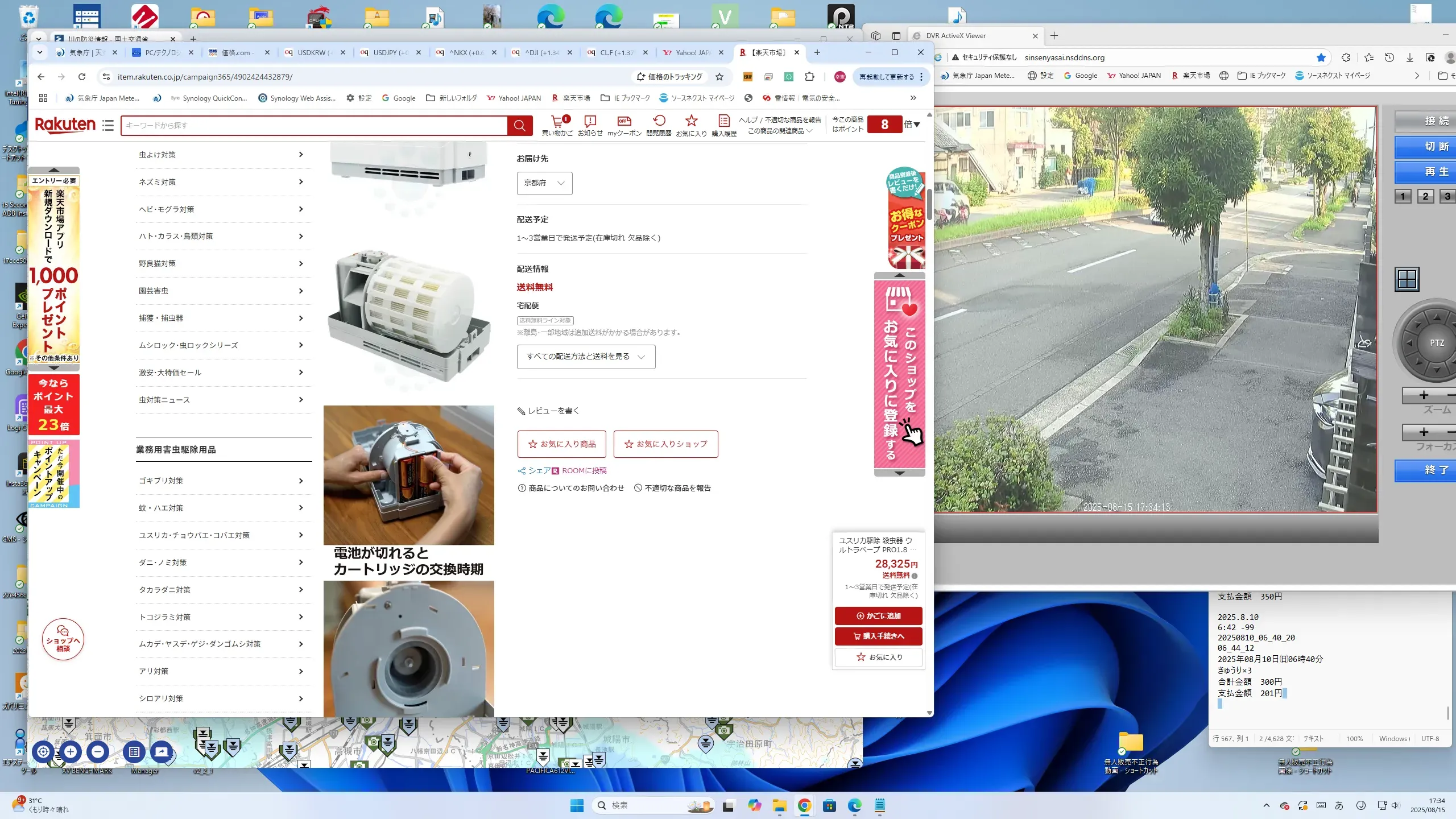The width and height of the screenshot is (1456, 819).
Task: Switch to the Yahoo! JAPAN tab
Action: (692, 52)
